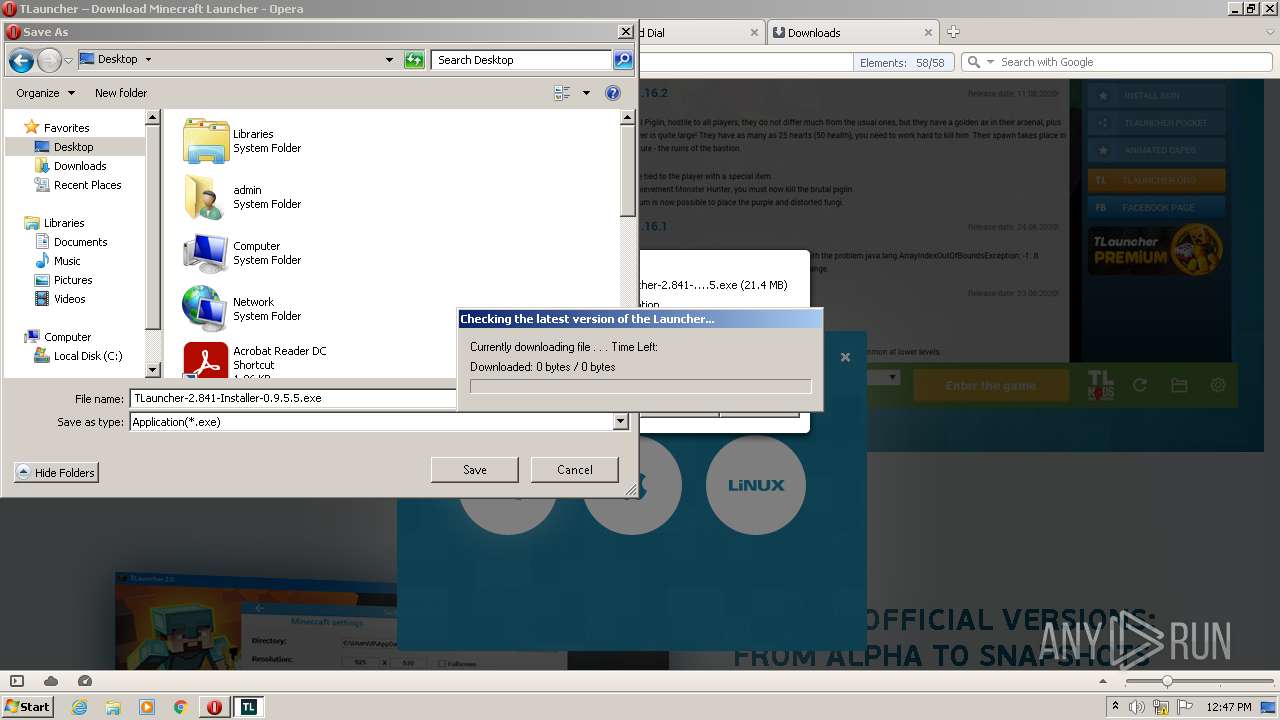Expand Save as type dropdown
Screen dimensions: 1280x720
620,422
